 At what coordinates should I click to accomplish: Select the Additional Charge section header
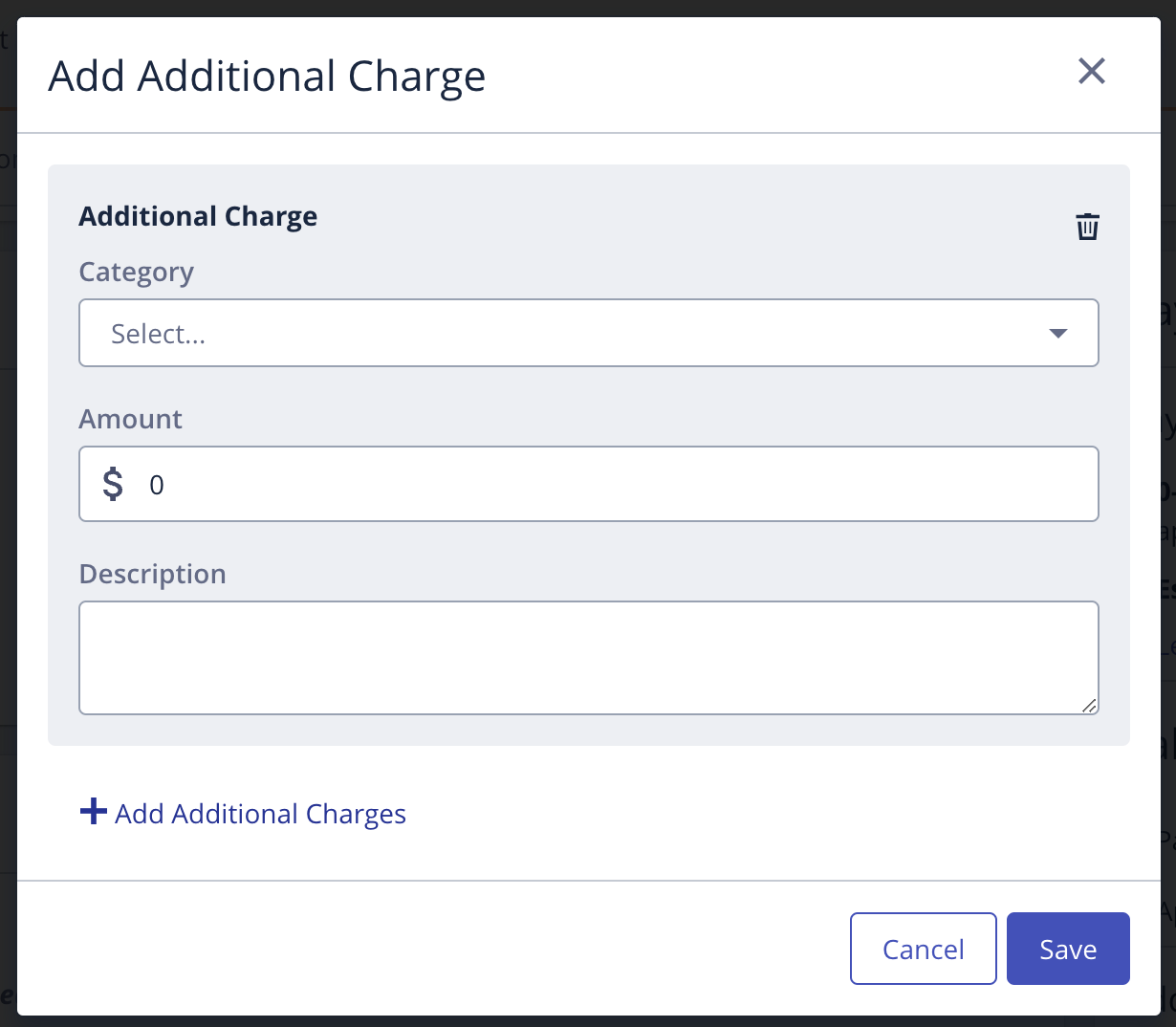tap(198, 216)
